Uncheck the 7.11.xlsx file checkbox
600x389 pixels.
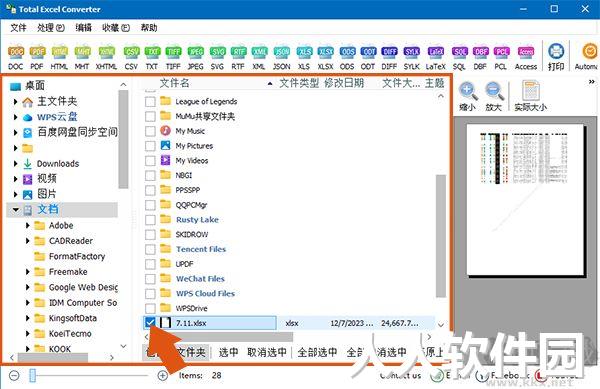[150, 323]
